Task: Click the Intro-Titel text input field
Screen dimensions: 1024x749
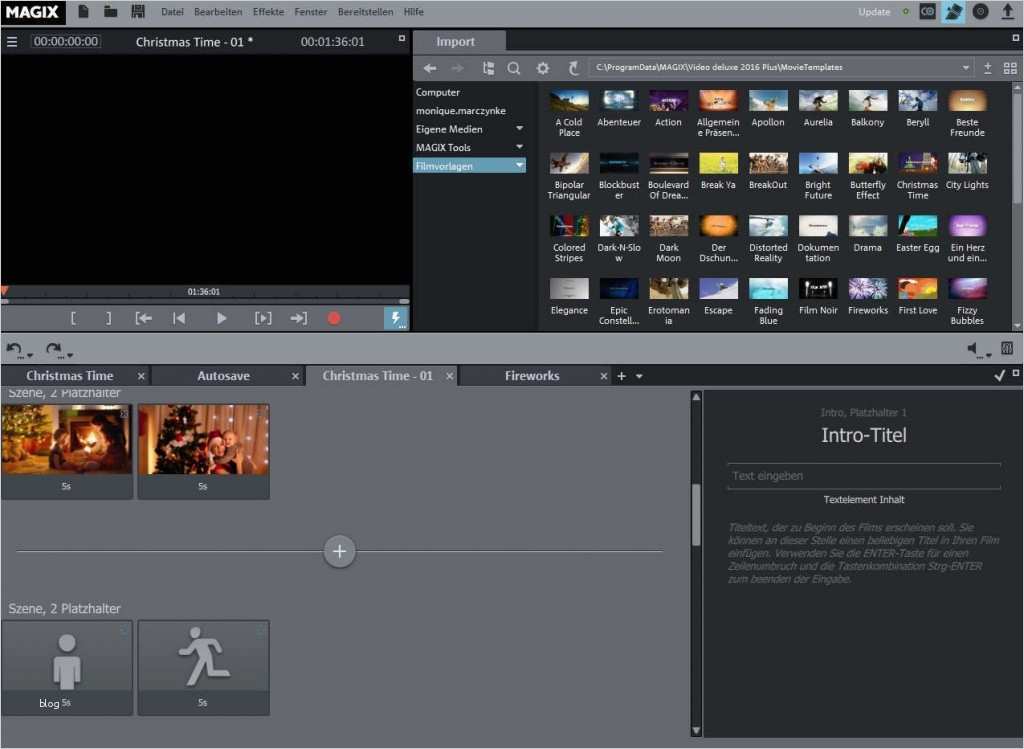Action: pyautogui.click(x=863, y=476)
